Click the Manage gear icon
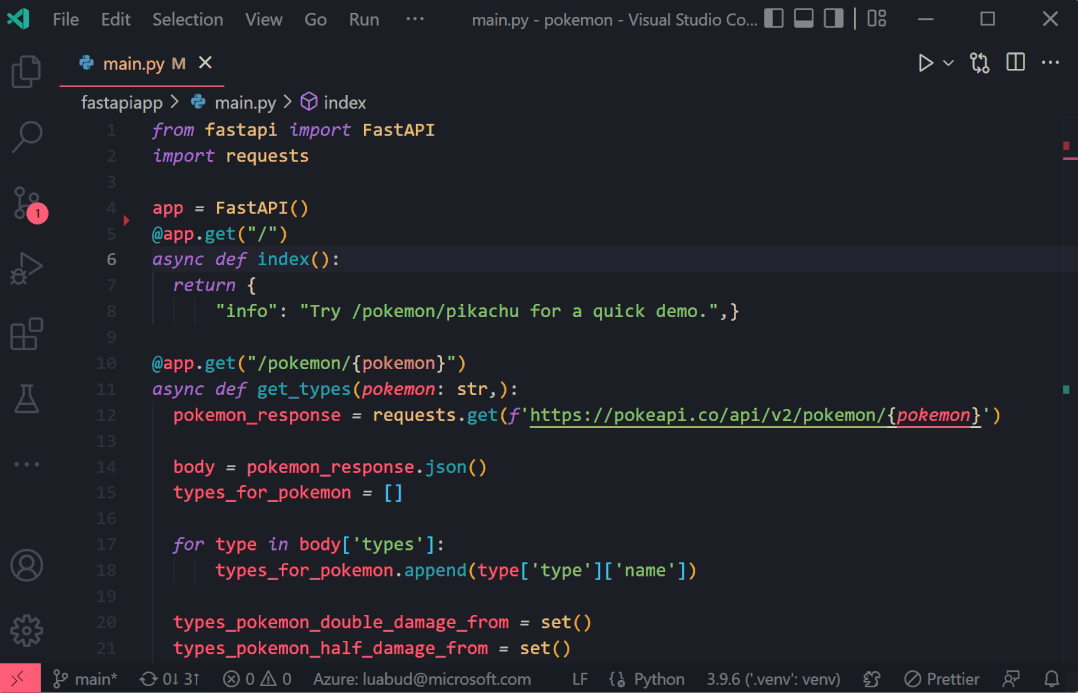Viewport: 1078px width, 693px height. pyautogui.click(x=26, y=630)
